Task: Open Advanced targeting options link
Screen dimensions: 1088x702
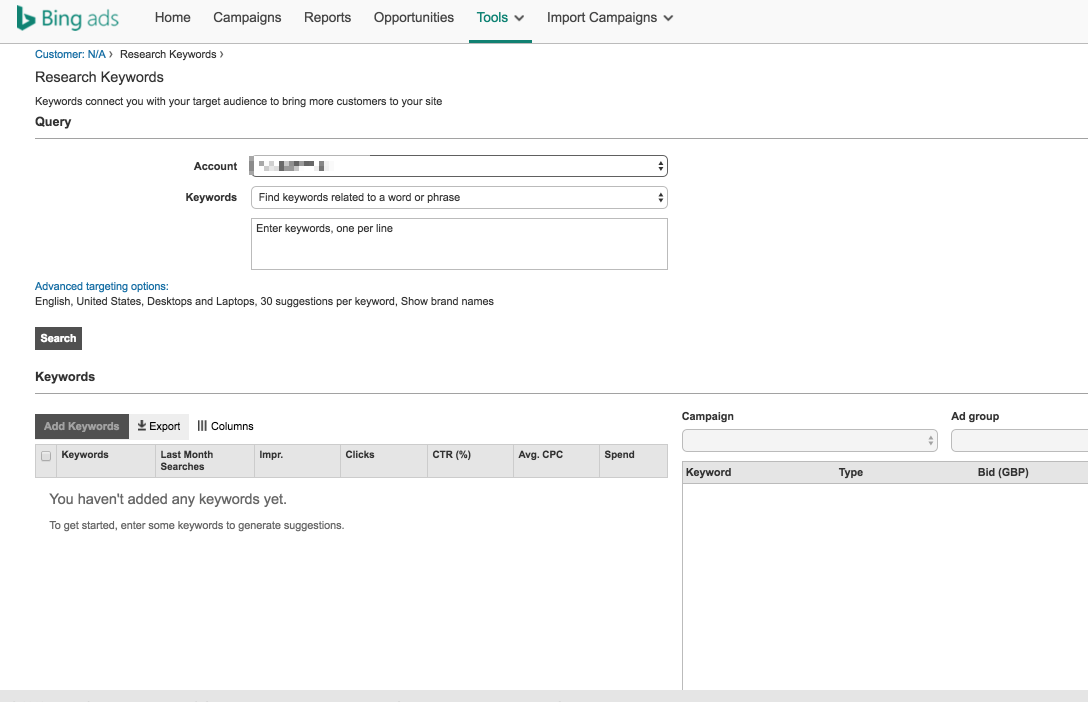Action: [x=102, y=286]
